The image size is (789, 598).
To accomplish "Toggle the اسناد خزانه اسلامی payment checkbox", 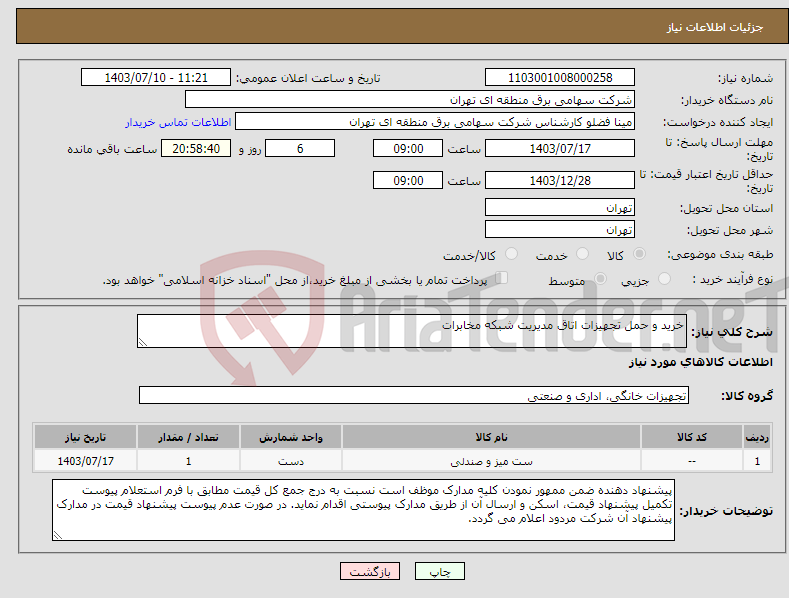I will click(x=501, y=278).
